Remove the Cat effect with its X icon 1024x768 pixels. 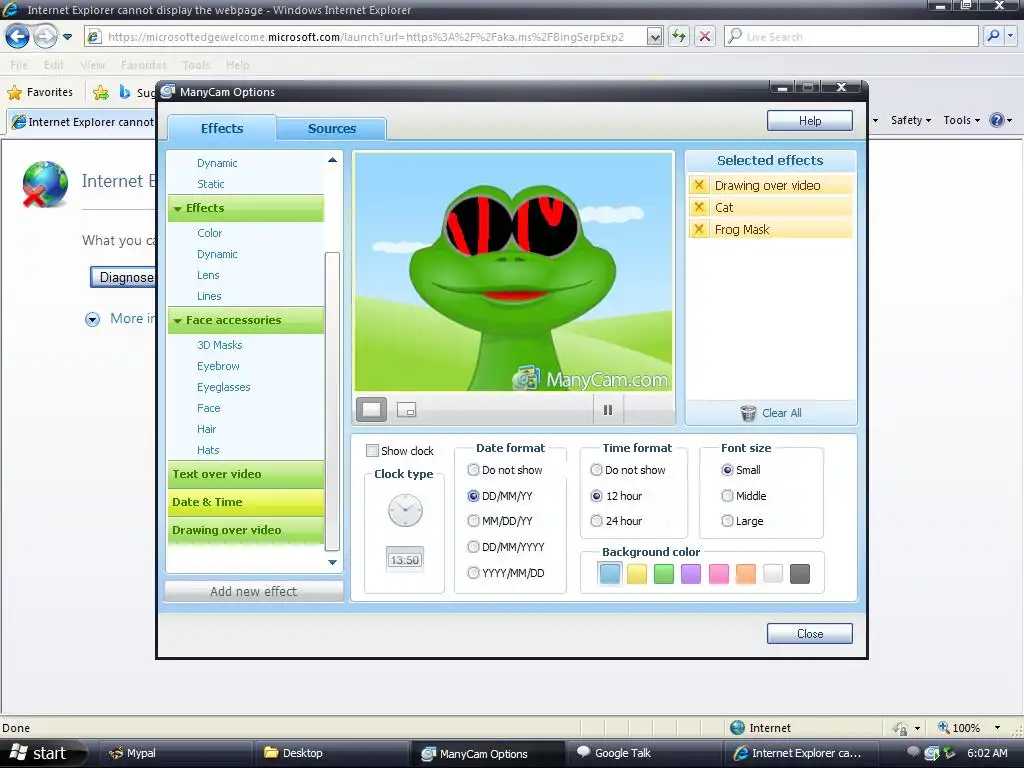tap(699, 207)
